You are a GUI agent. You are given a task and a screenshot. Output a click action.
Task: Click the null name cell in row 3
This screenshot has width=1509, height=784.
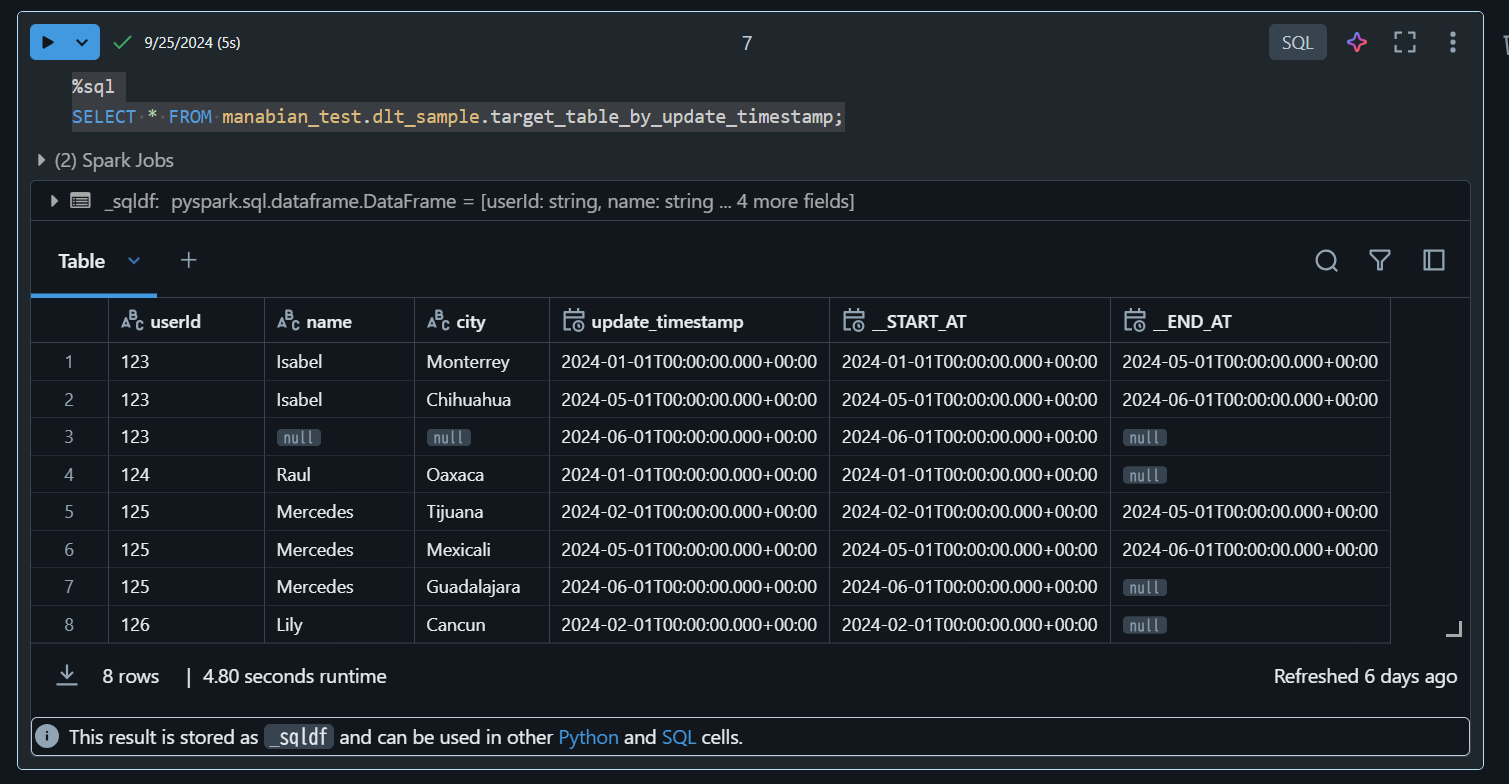click(x=339, y=436)
